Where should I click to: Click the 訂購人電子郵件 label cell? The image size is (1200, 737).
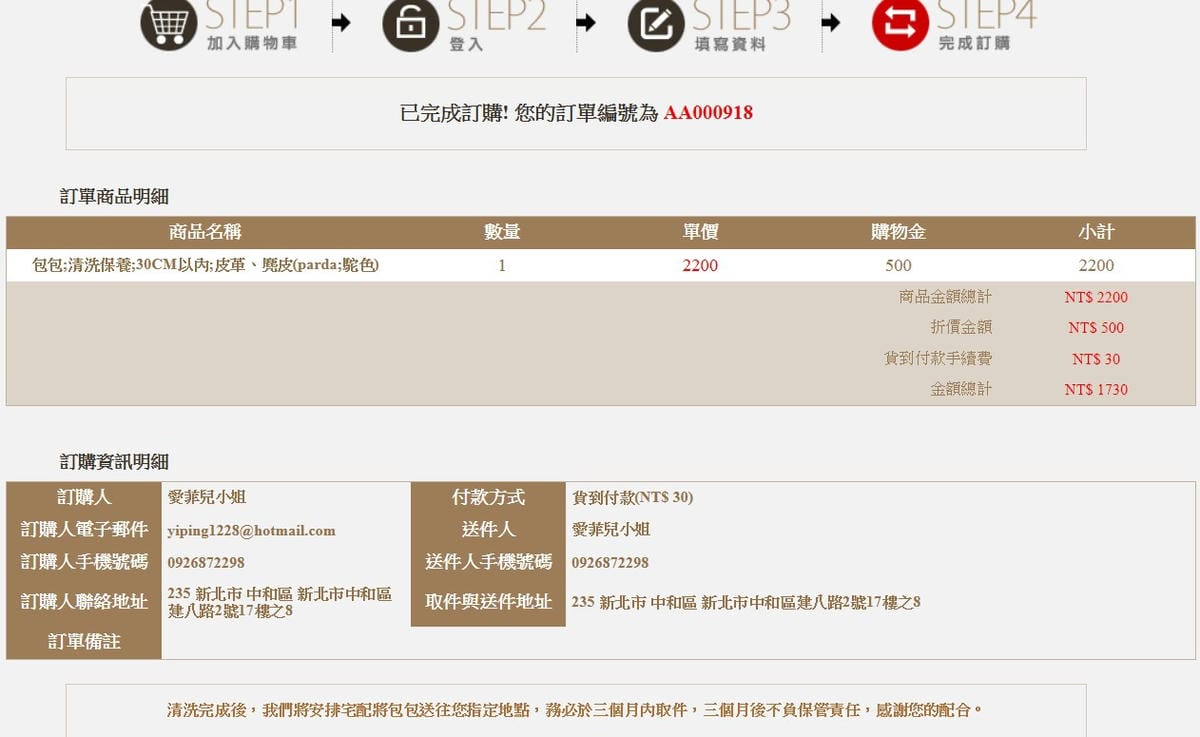84,529
